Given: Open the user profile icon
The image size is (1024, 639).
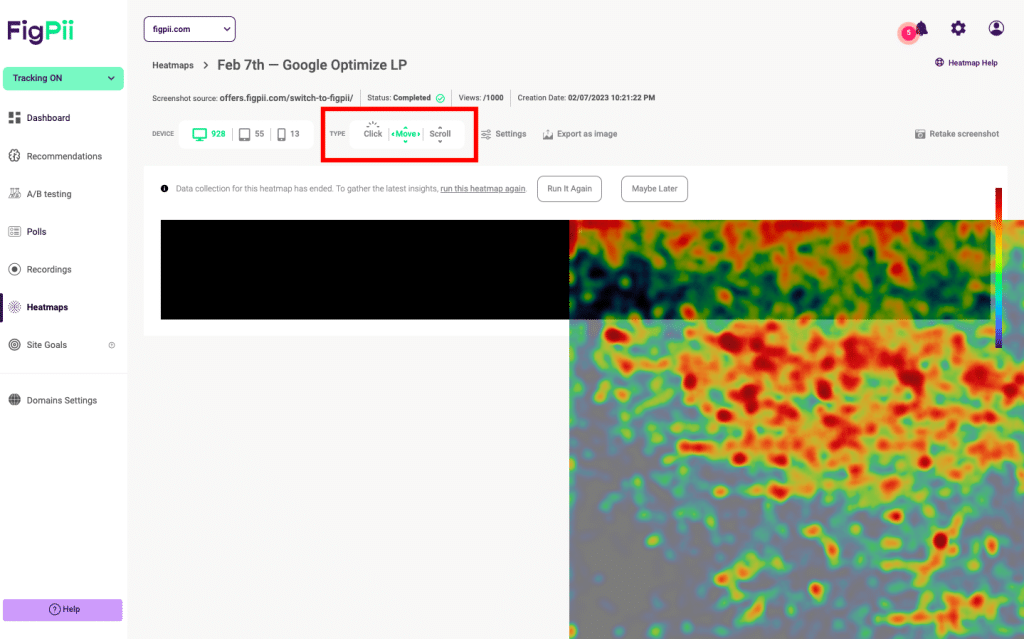Looking at the screenshot, I should coord(996,28).
